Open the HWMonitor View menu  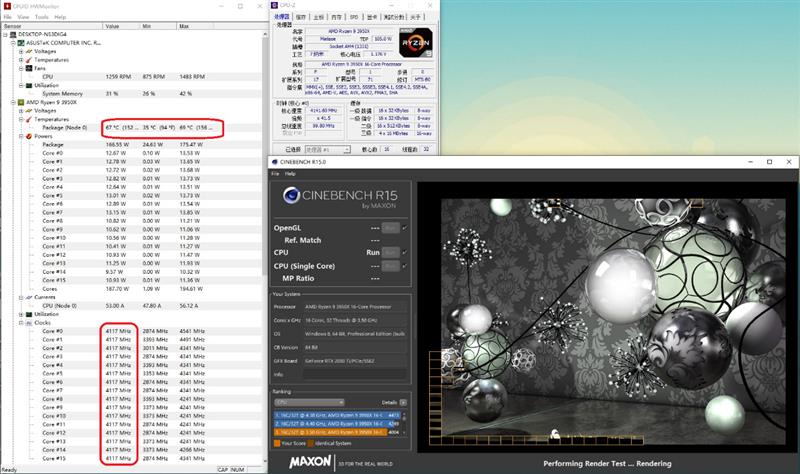pyautogui.click(x=23, y=17)
